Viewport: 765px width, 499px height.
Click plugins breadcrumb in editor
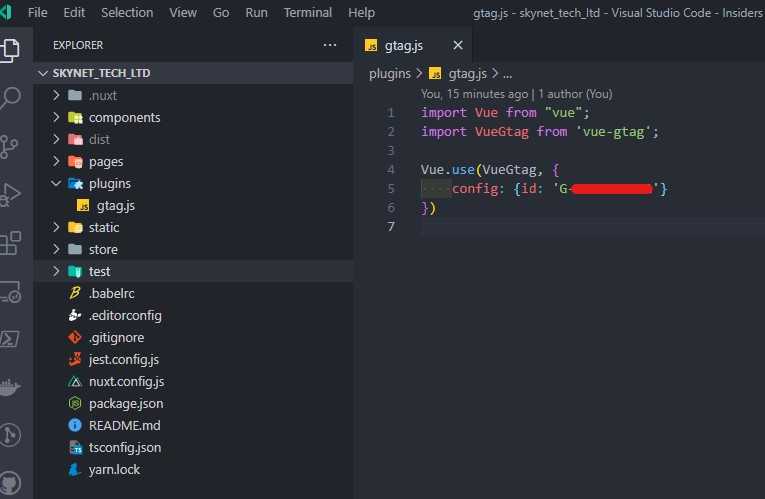[390, 74]
